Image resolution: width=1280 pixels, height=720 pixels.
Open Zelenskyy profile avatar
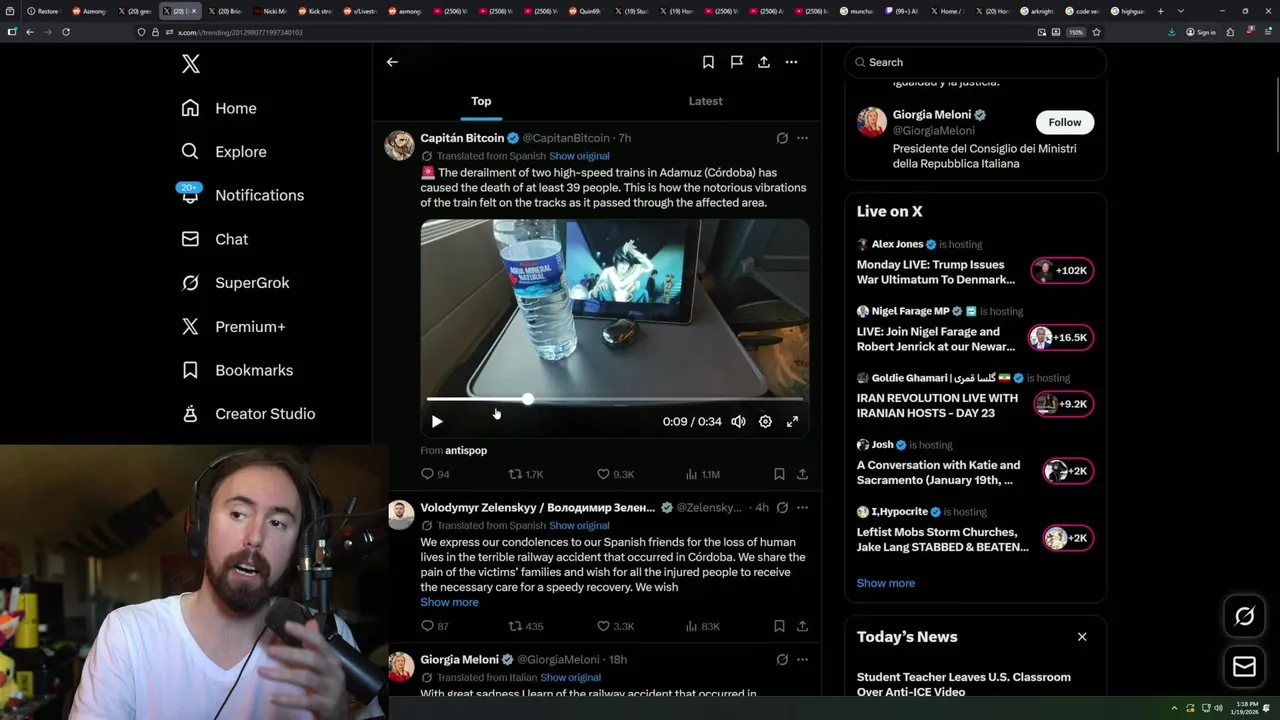(400, 515)
